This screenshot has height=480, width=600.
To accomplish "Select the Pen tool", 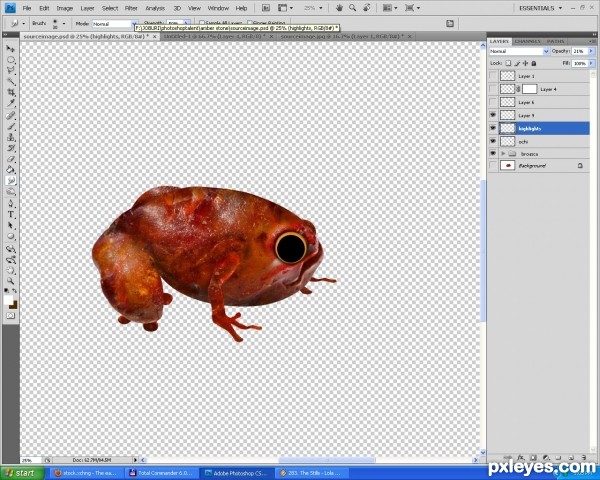I will (11, 204).
